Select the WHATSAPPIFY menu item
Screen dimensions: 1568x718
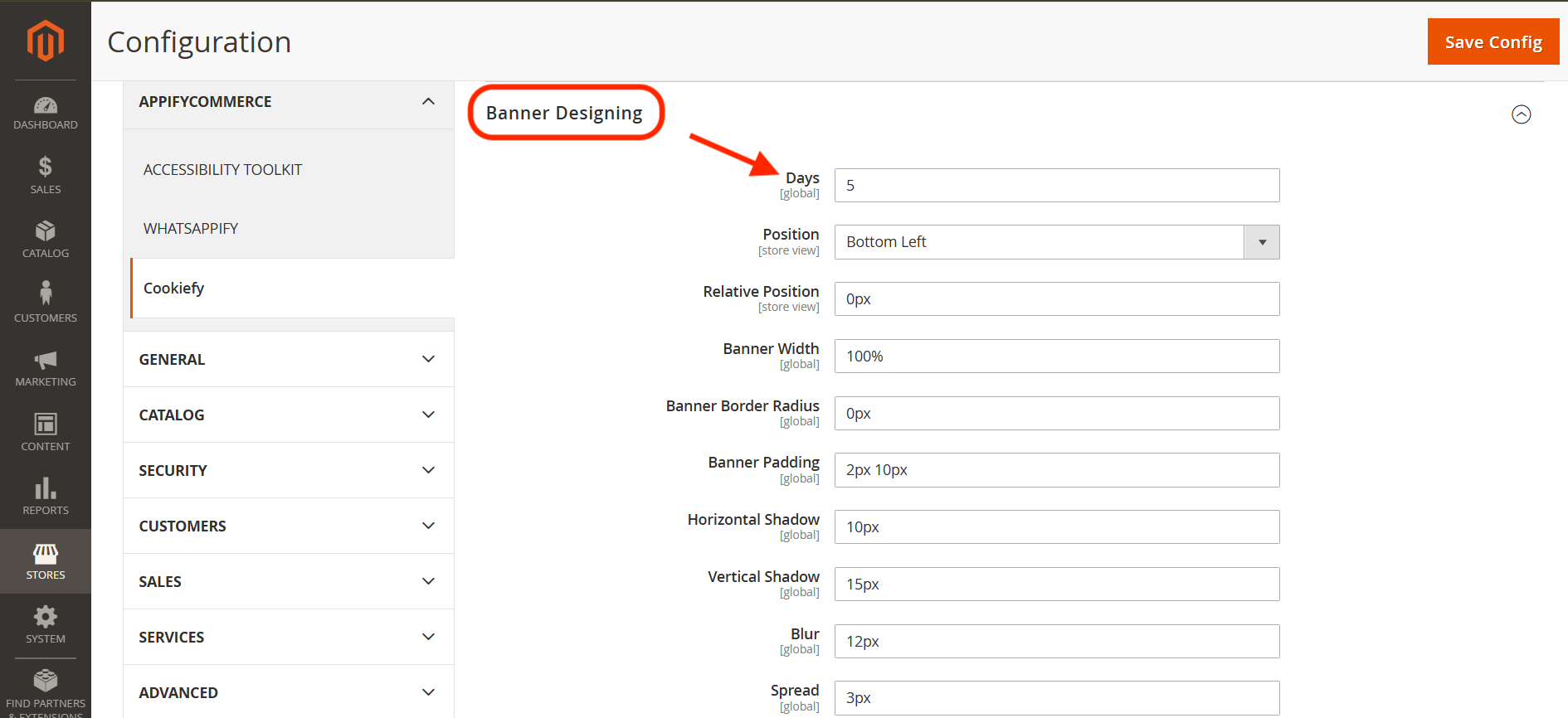(x=191, y=229)
